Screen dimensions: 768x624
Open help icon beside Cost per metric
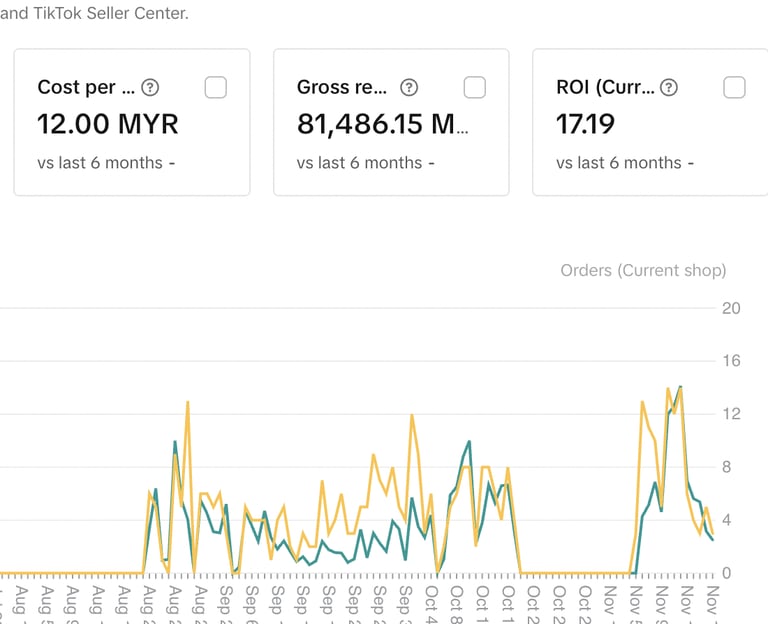pyautogui.click(x=150, y=88)
